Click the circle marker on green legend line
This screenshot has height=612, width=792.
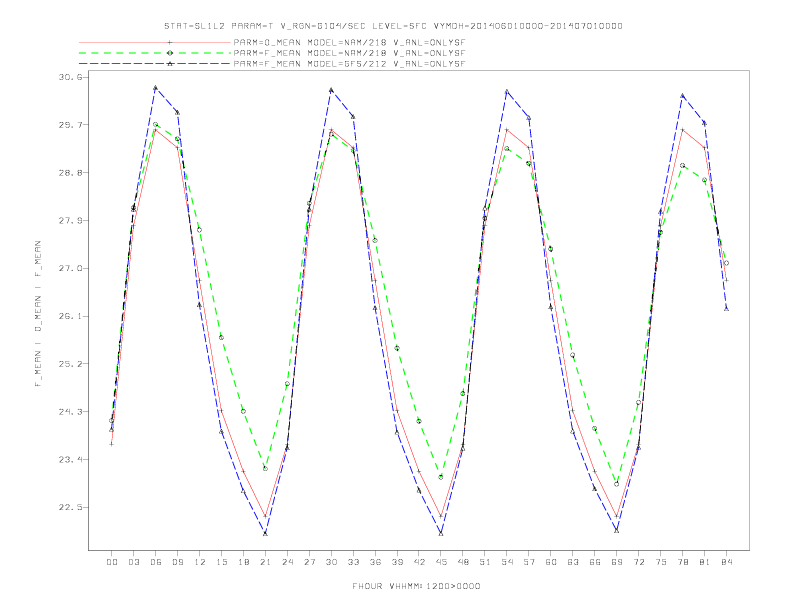[170, 53]
